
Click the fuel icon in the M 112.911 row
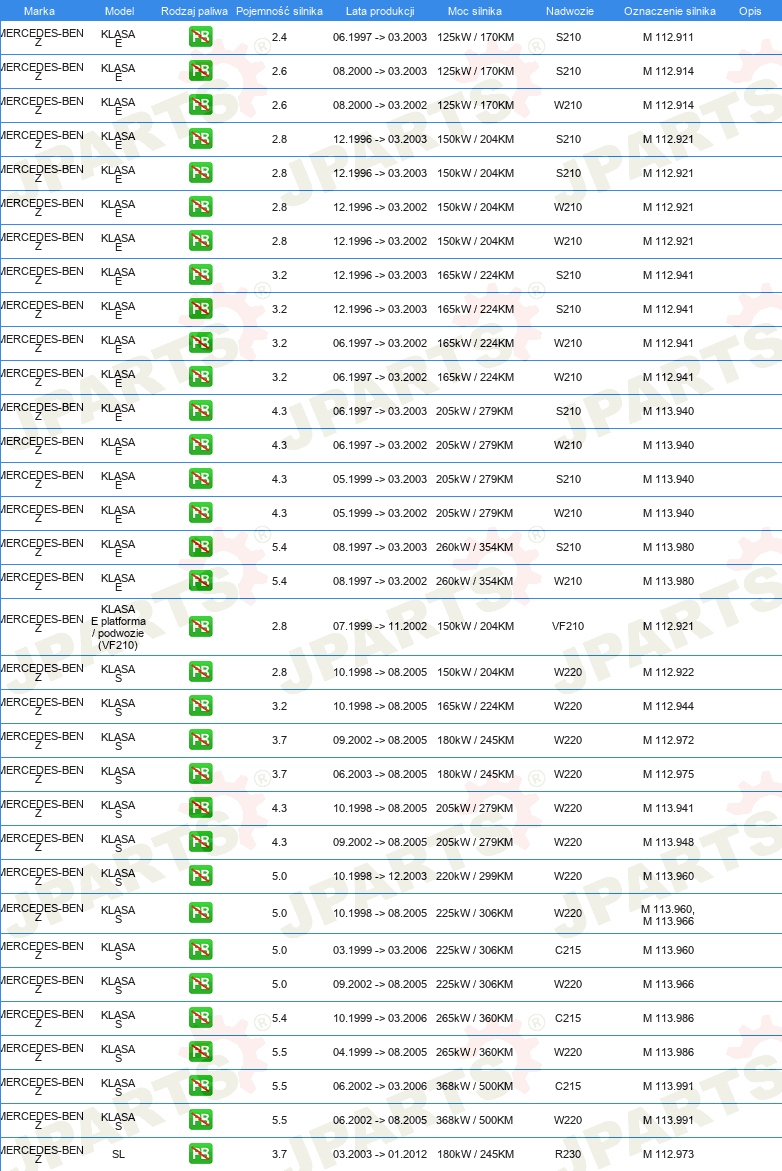tap(200, 37)
